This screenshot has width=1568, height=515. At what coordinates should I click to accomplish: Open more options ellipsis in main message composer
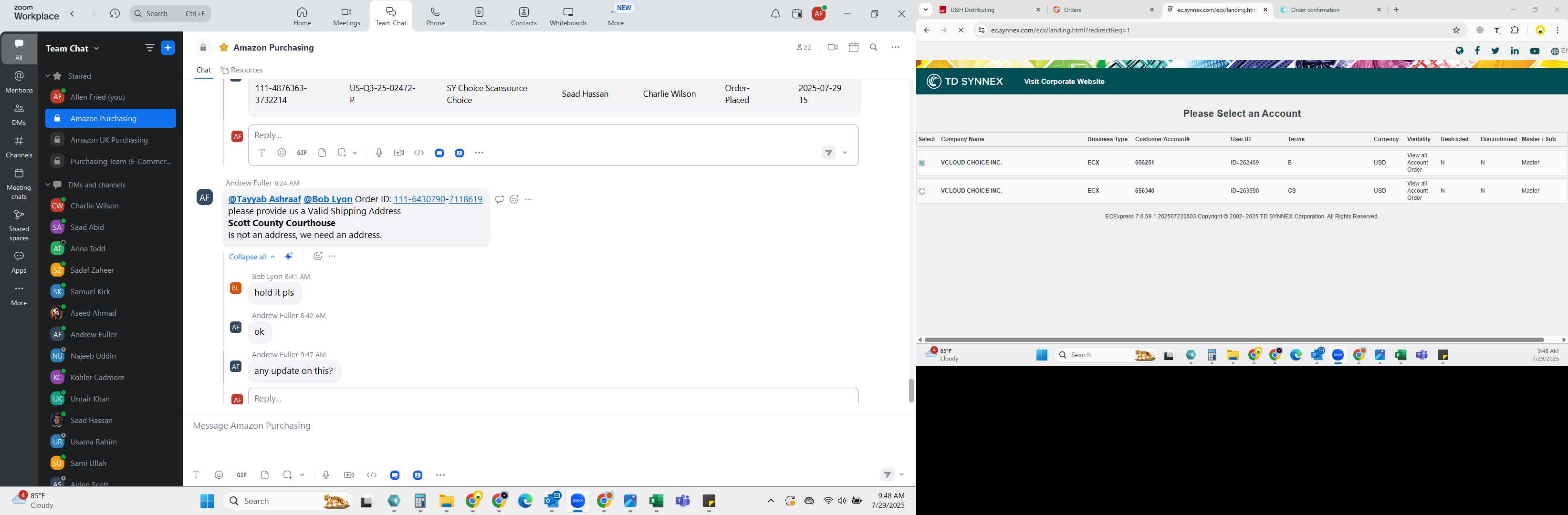pyautogui.click(x=441, y=475)
